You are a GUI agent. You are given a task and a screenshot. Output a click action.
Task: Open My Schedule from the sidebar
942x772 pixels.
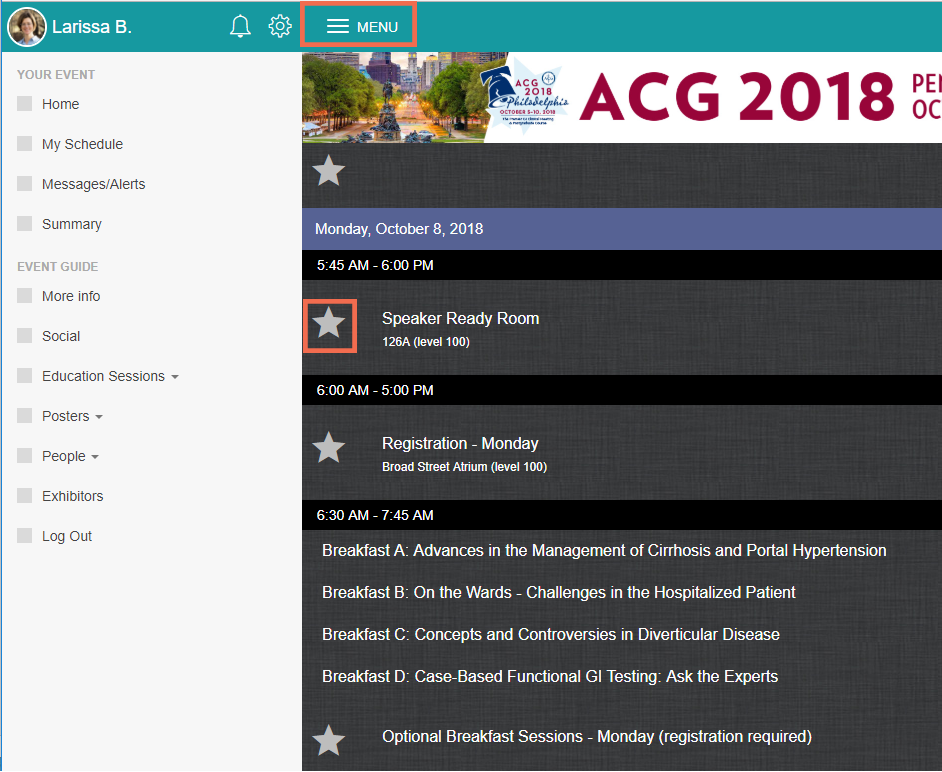pyautogui.click(x=82, y=144)
